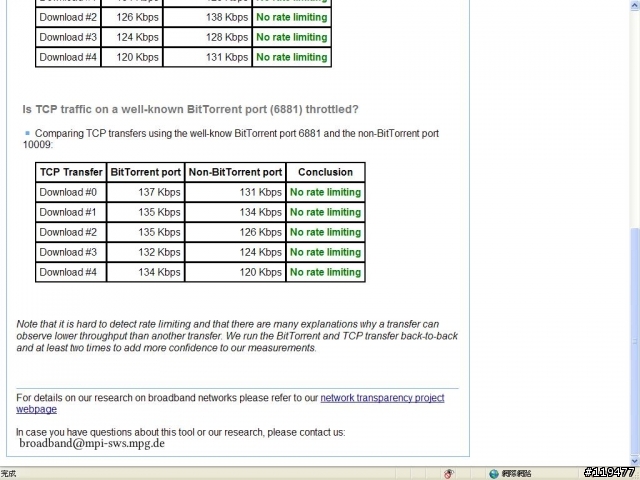Viewport: 640px width, 480px height.
Task: Click 'No rate limiting' in lower table Download #0 row
Action: 325,192
